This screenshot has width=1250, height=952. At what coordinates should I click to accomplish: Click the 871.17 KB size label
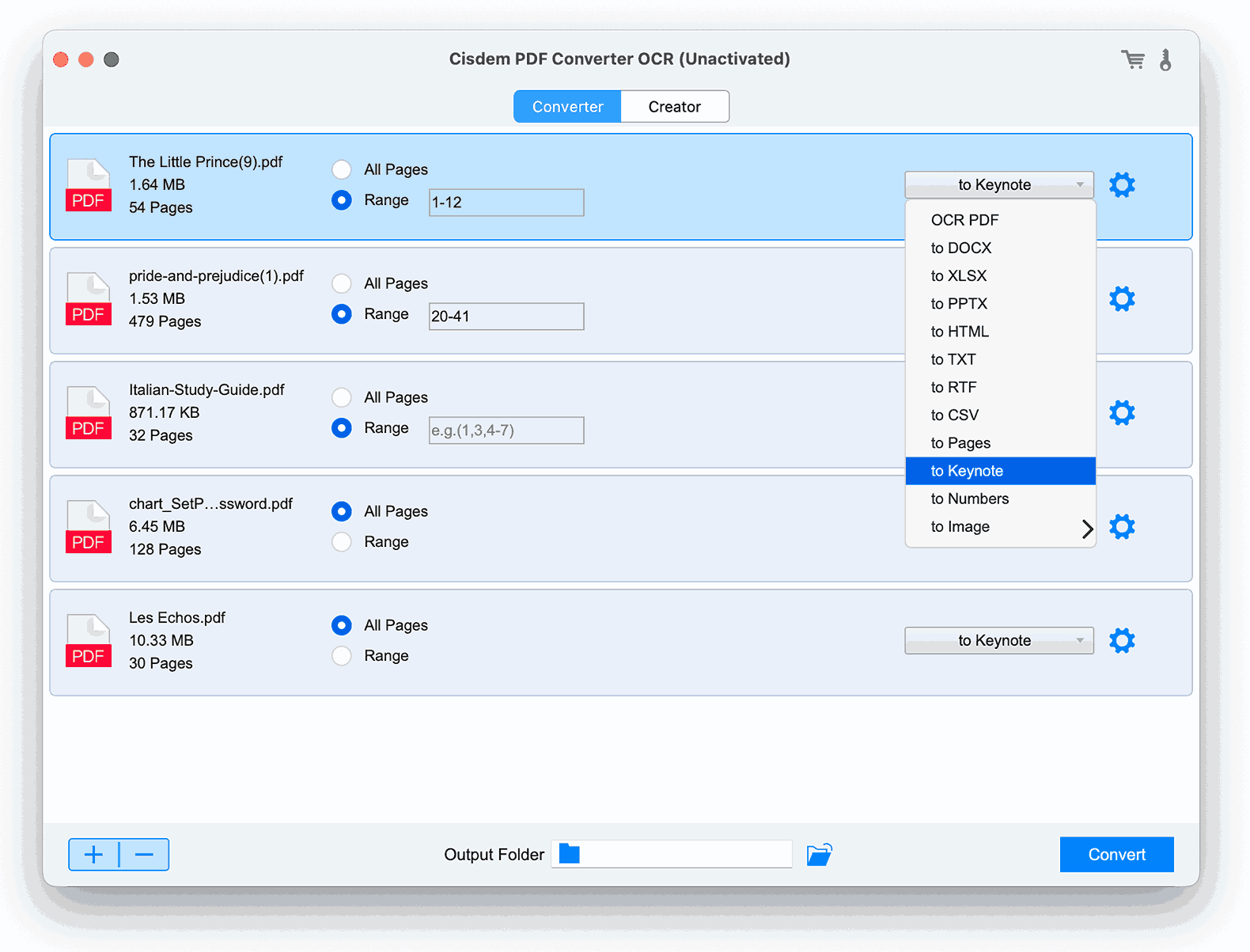(x=164, y=413)
